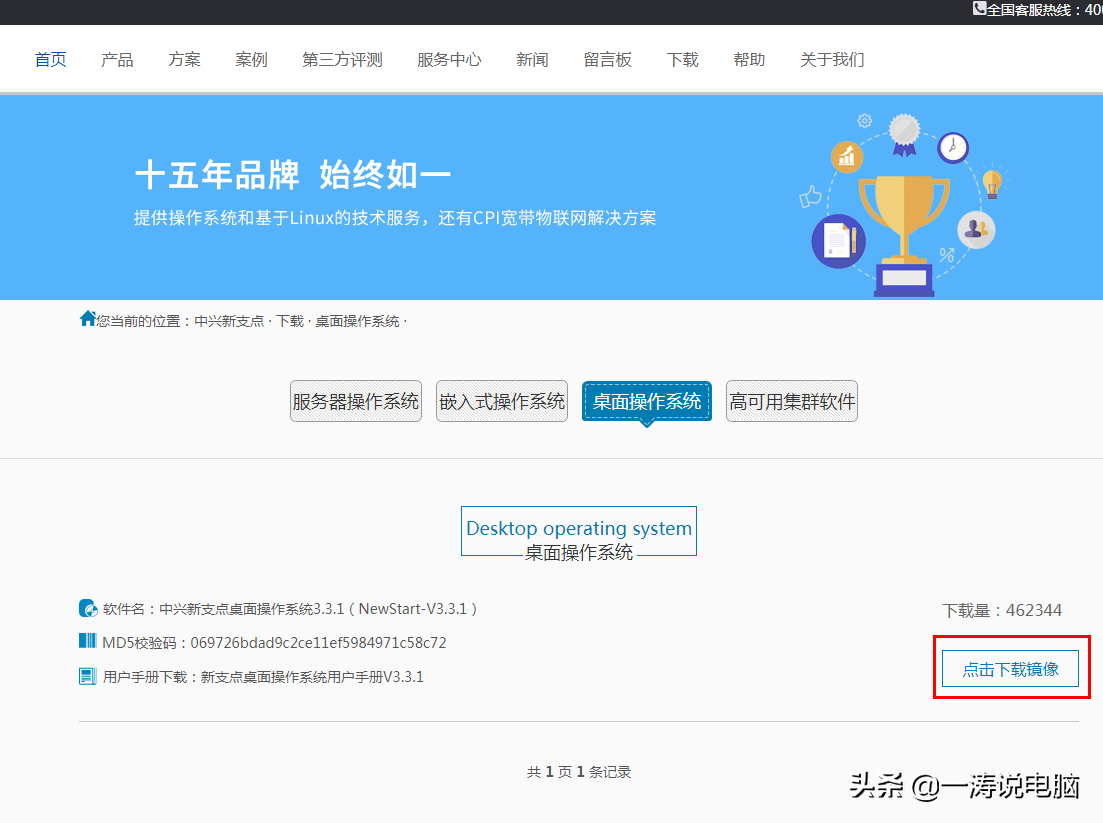The height and width of the screenshot is (823, 1103).
Task: Click the banner subtitle about Linux技术服务
Action: pos(395,218)
